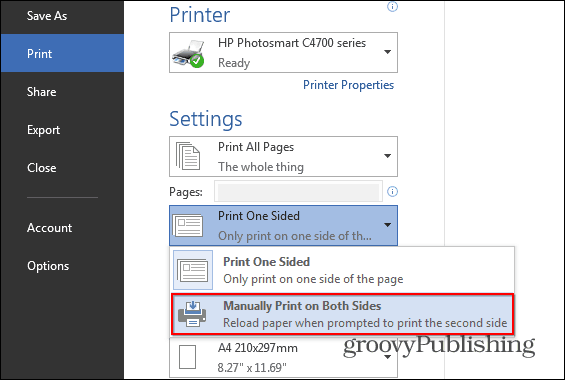Click the one-sided page icon in combo box
Screen dimensions: 565x380
pos(188,225)
